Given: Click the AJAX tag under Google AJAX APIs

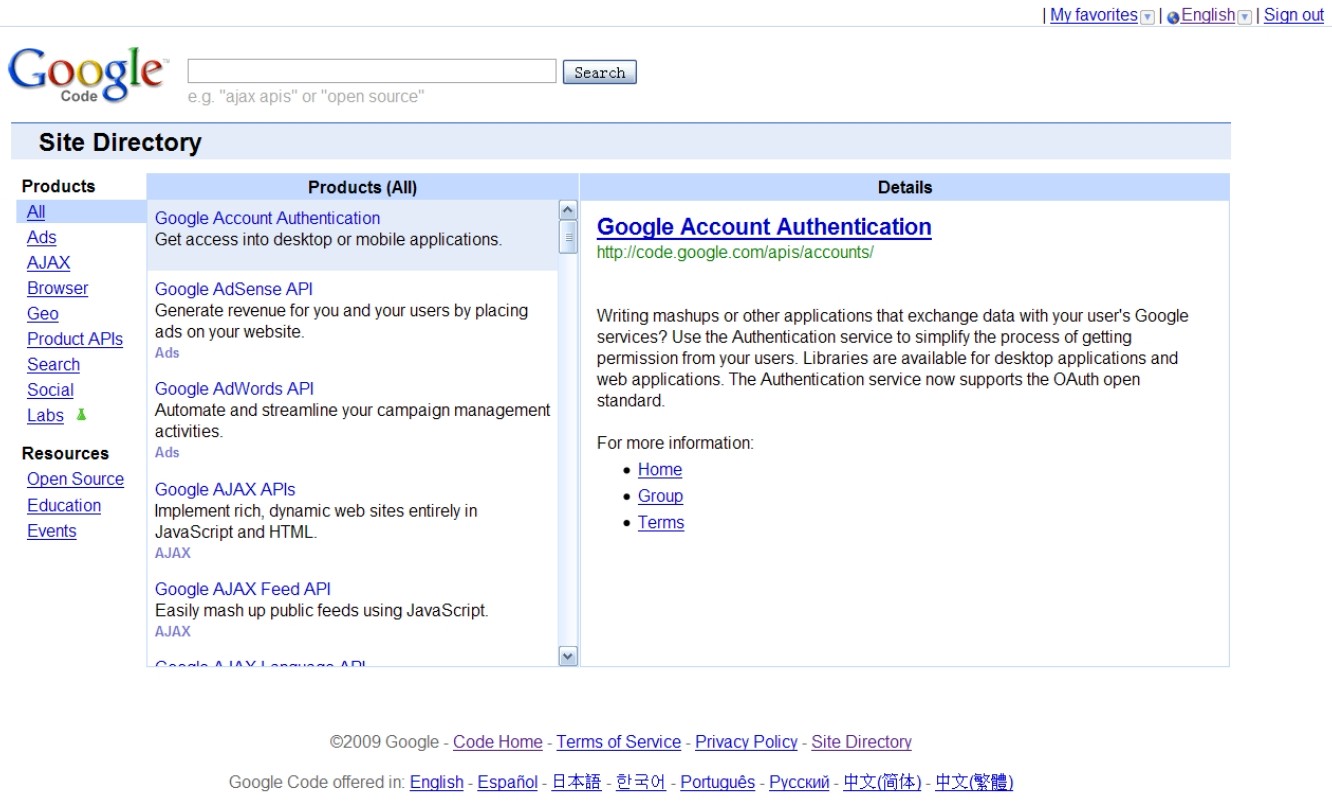Looking at the screenshot, I should click(173, 553).
